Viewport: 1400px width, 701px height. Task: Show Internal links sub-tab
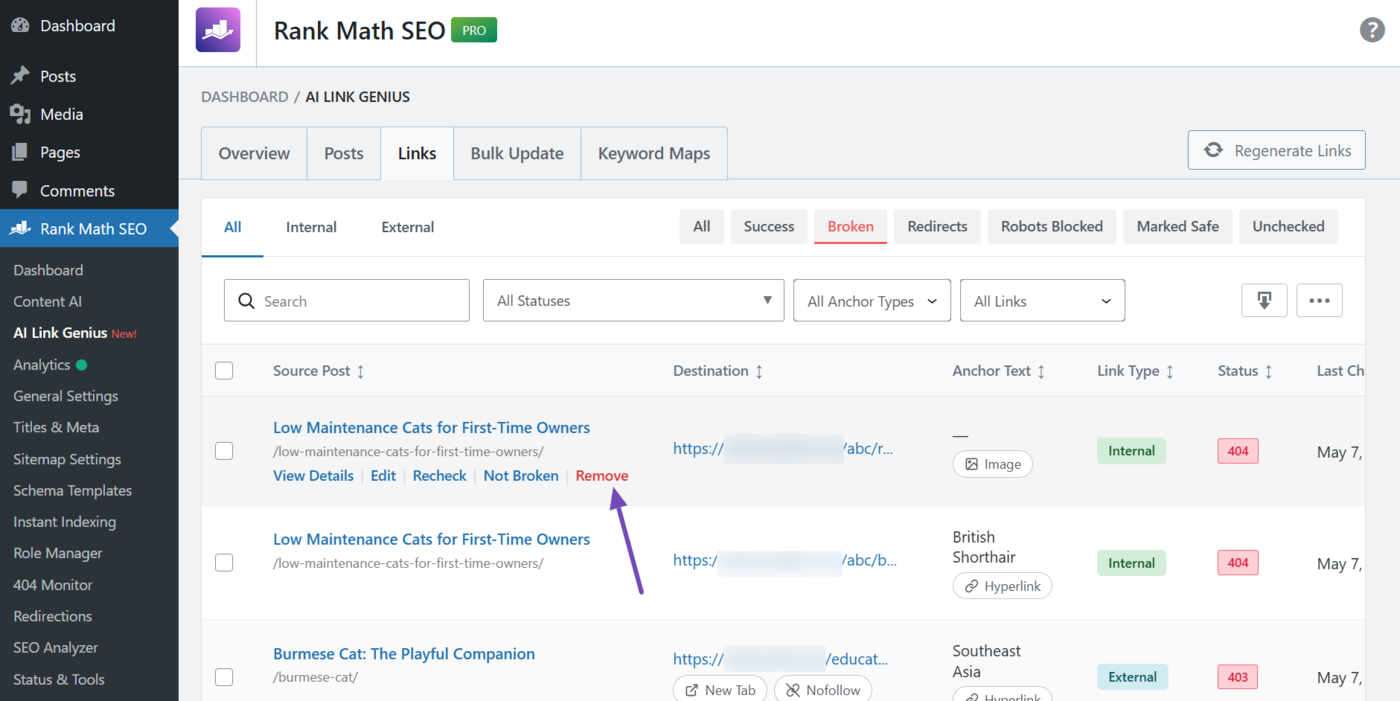pyautogui.click(x=311, y=227)
